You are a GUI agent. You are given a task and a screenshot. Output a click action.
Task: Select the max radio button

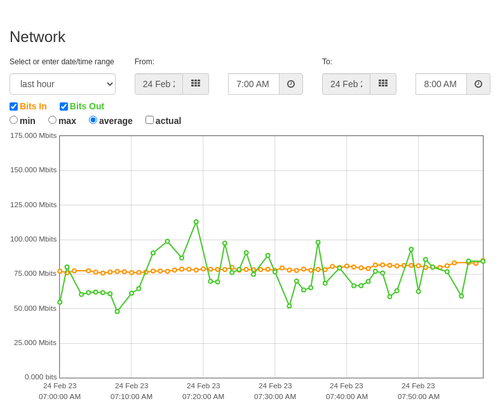[x=52, y=120]
